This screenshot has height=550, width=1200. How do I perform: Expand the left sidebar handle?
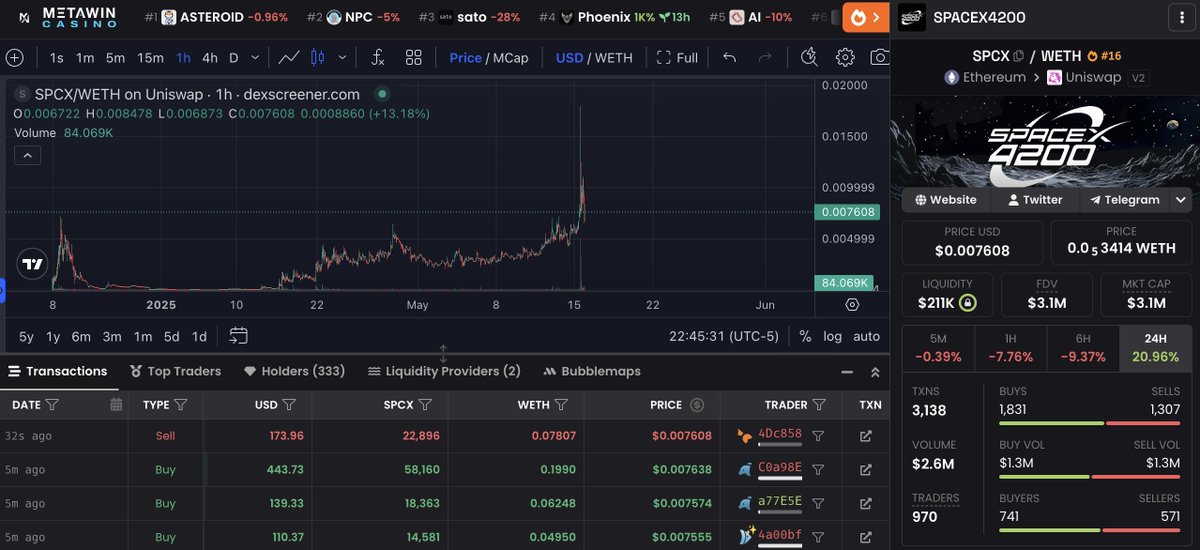(2, 292)
